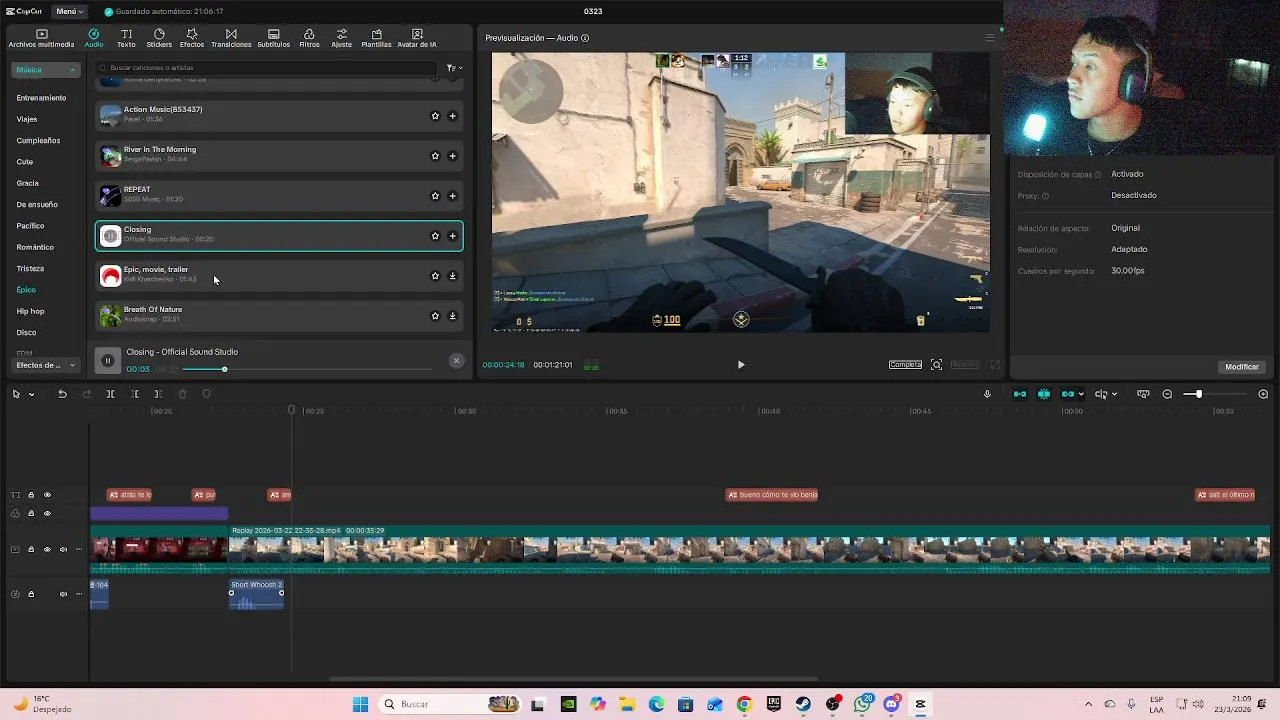This screenshot has height=720, width=1280.
Task: Click the timeline zoom out icon
Action: click(1167, 394)
